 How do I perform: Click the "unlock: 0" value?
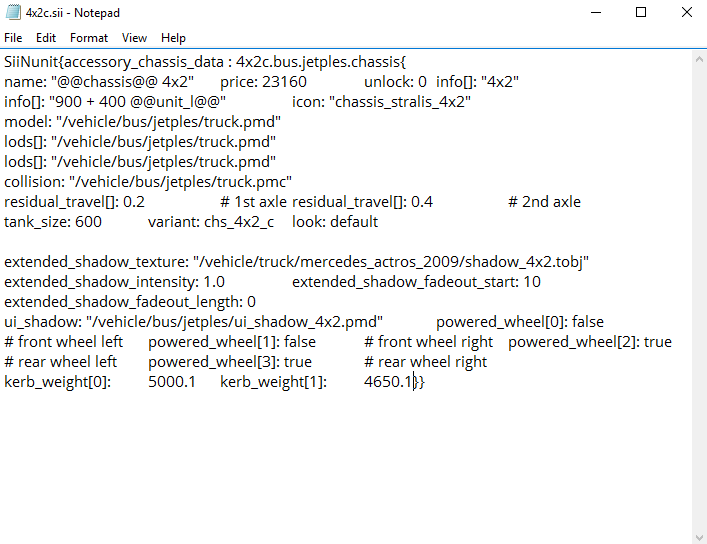(395, 82)
